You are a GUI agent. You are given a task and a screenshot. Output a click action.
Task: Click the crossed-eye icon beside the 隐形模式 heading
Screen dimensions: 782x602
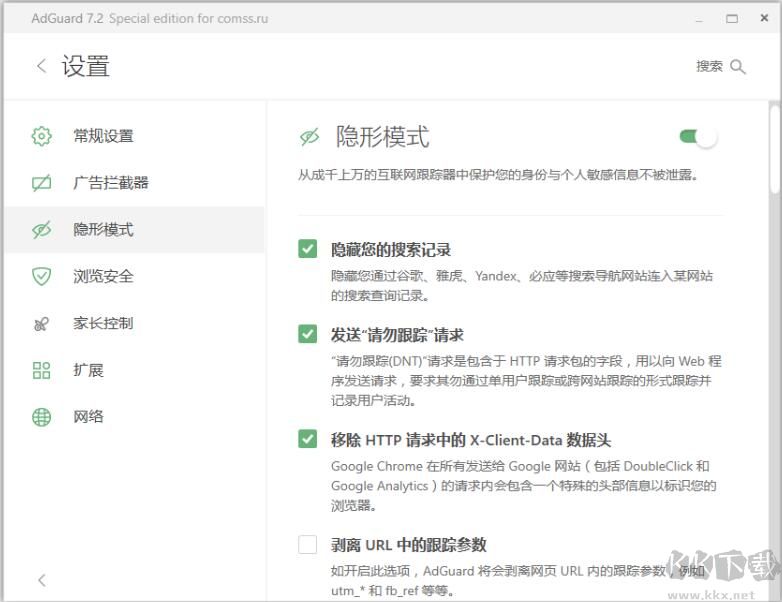pyautogui.click(x=309, y=137)
